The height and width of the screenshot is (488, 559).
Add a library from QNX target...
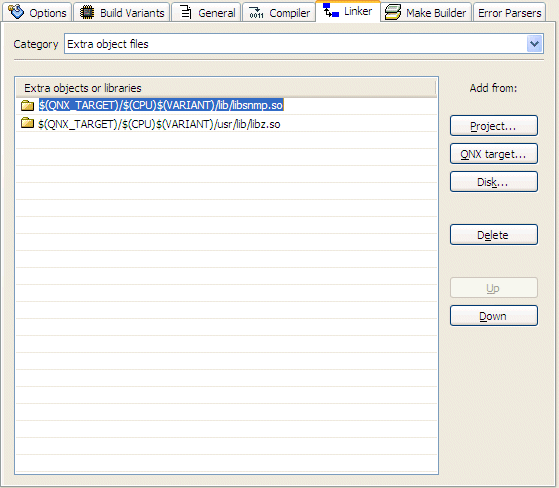[494, 154]
